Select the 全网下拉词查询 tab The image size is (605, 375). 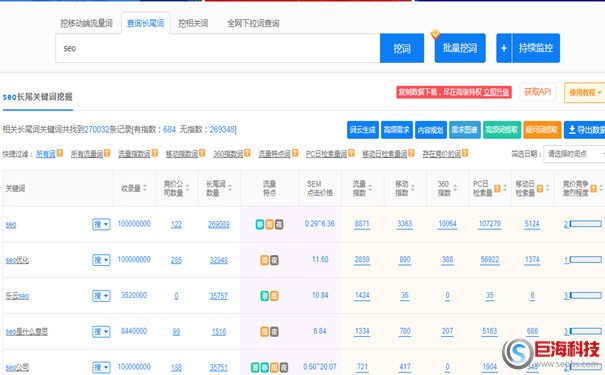pos(253,23)
